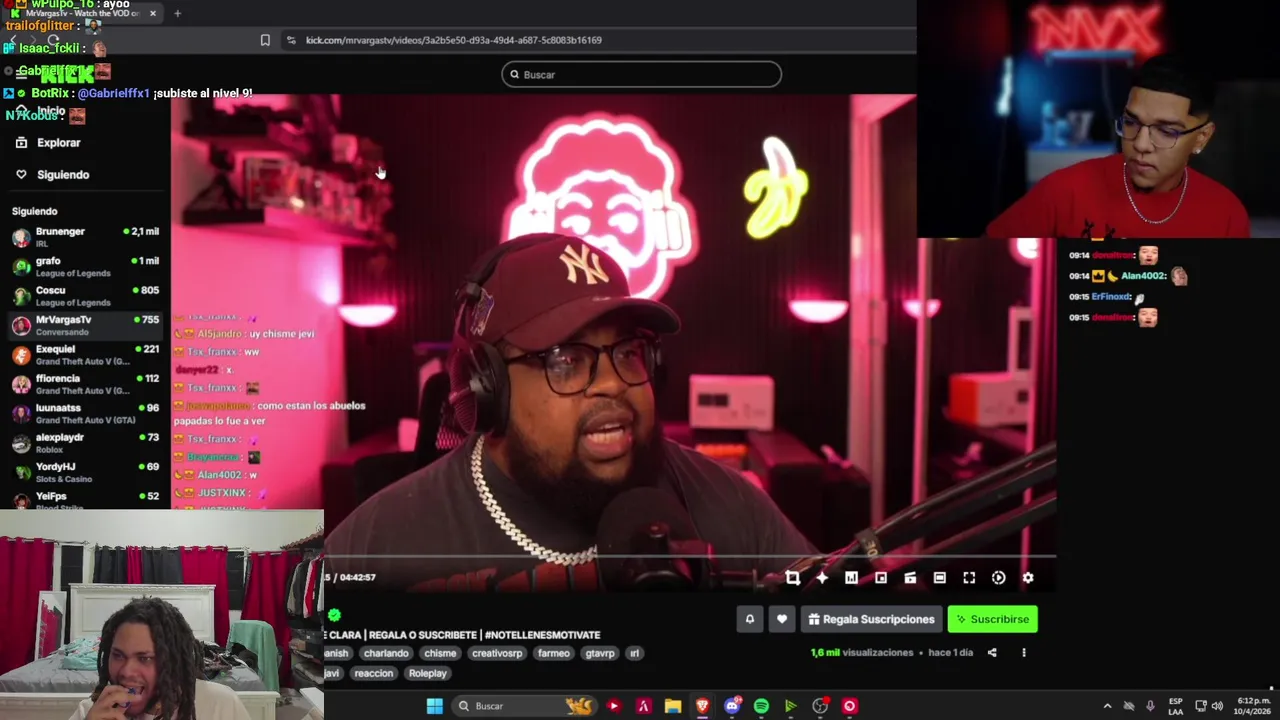Click the 'creativosrp' tag
The width and height of the screenshot is (1280, 720).
point(497,653)
